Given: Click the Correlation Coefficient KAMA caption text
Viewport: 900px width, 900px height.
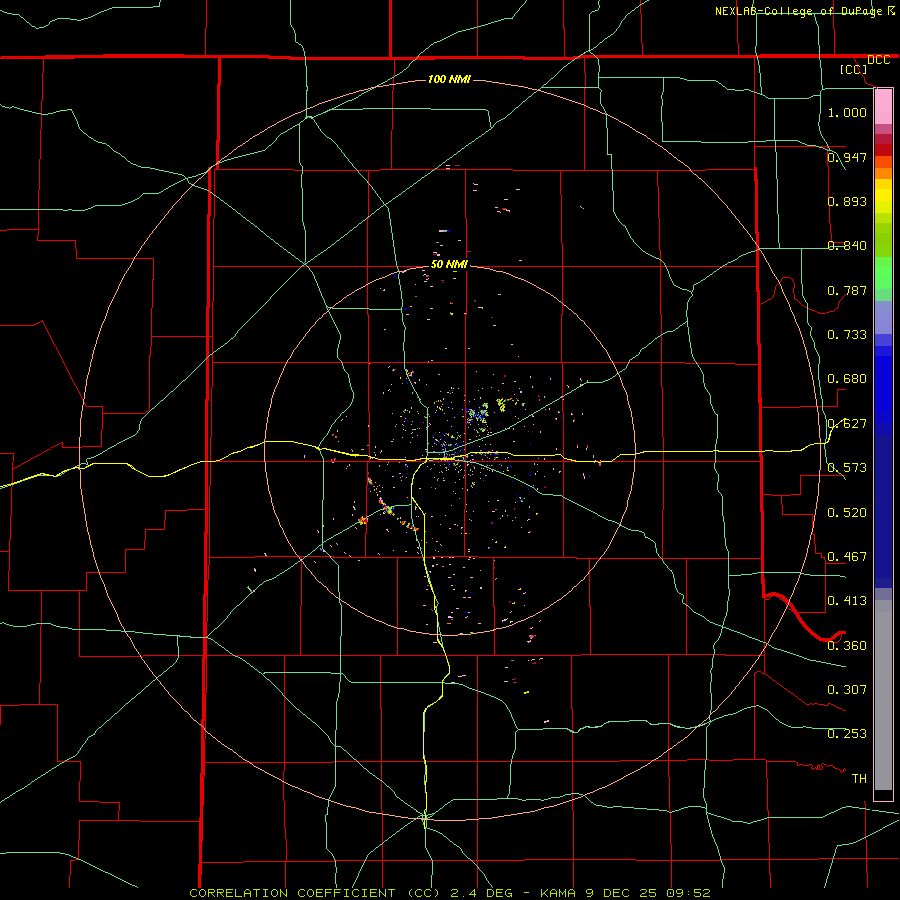Looking at the screenshot, I should coord(449,893).
